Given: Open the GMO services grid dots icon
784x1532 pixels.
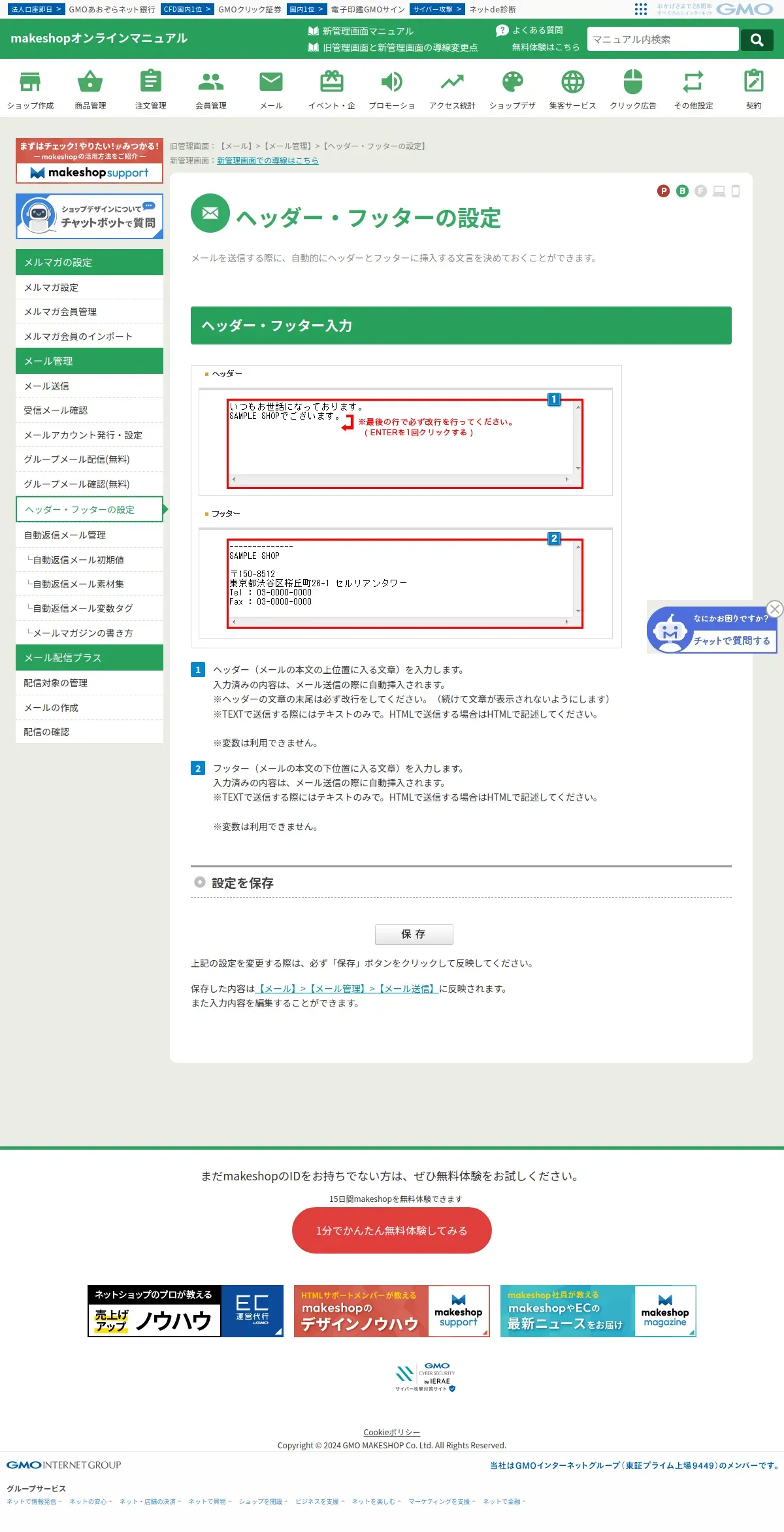Looking at the screenshot, I should (x=641, y=9).
